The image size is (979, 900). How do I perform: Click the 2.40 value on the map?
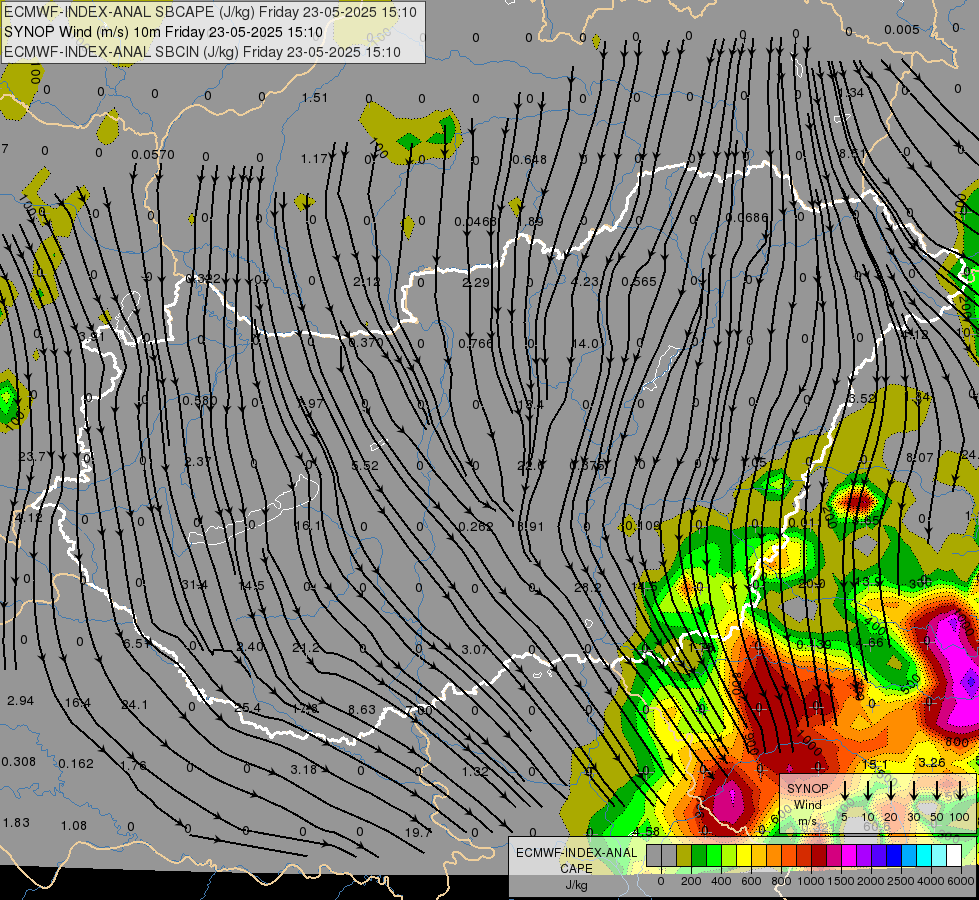pyautogui.click(x=250, y=646)
